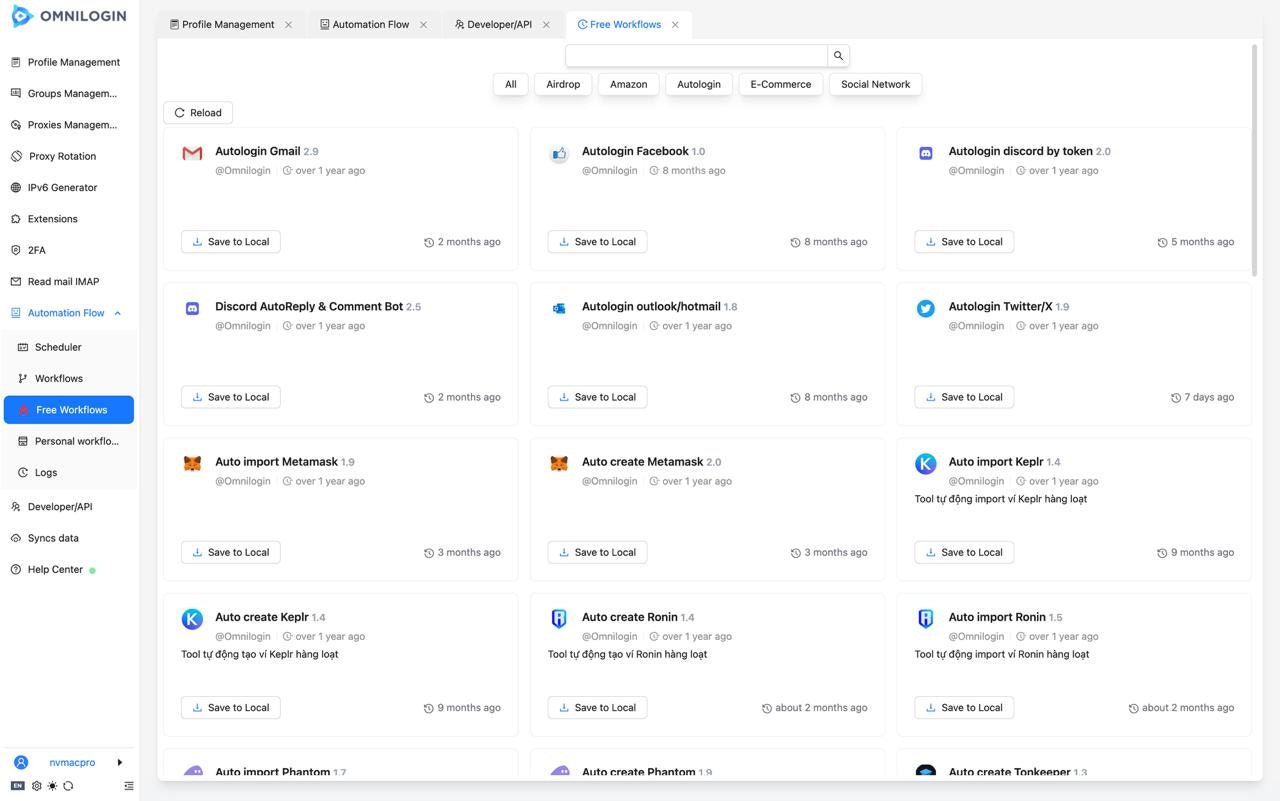This screenshot has width=1280, height=801.
Task: Click the Keplr icon on Auto create Keplr
Action: (x=192, y=619)
